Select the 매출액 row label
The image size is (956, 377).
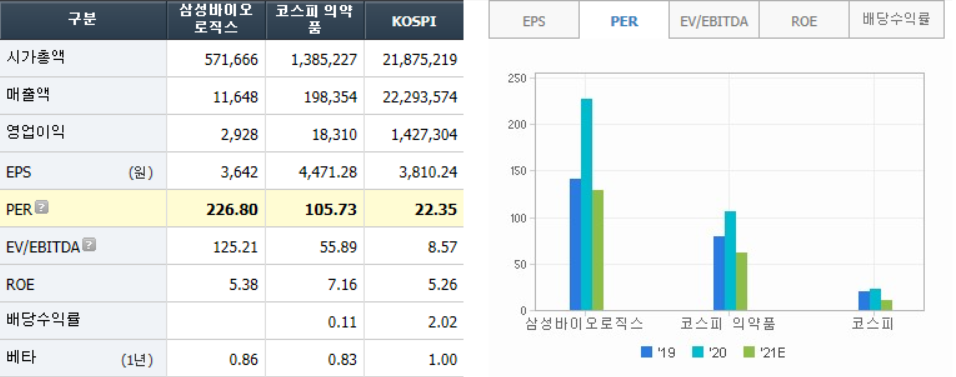28,96
